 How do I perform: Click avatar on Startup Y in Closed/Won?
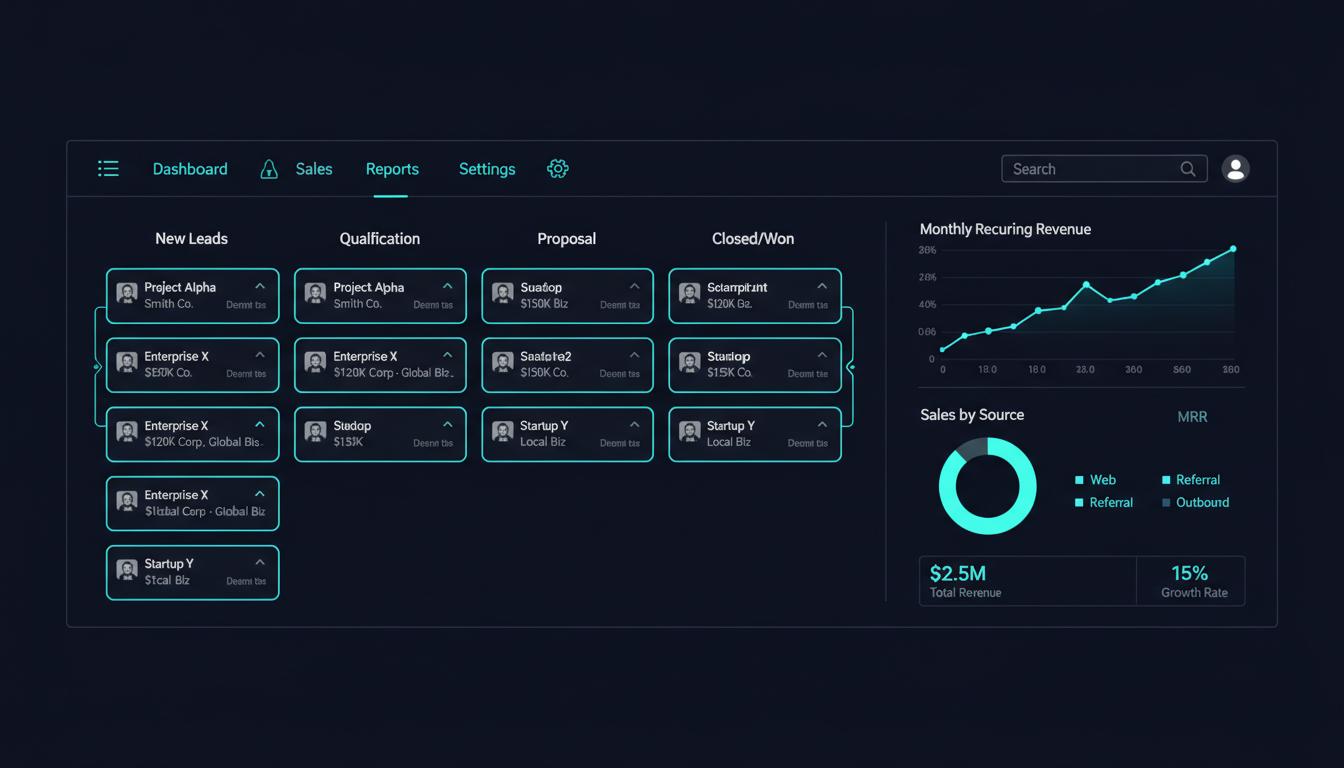(689, 432)
